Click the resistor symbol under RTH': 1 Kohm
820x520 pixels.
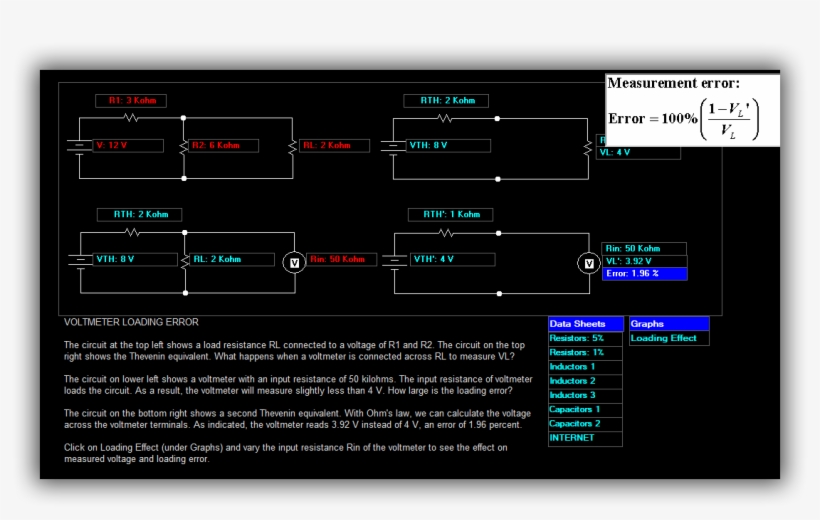[x=445, y=234]
